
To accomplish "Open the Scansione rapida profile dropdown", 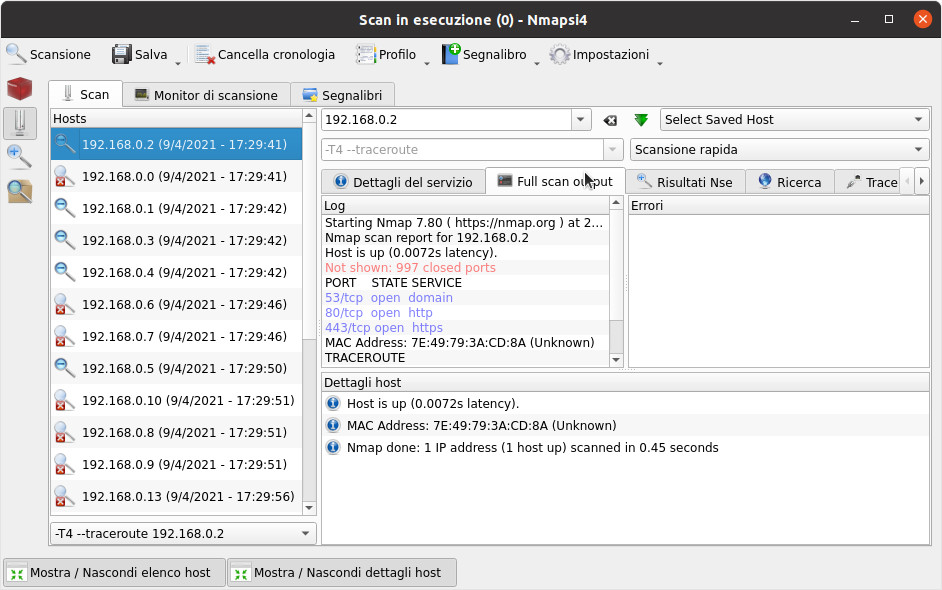I will 779,150.
